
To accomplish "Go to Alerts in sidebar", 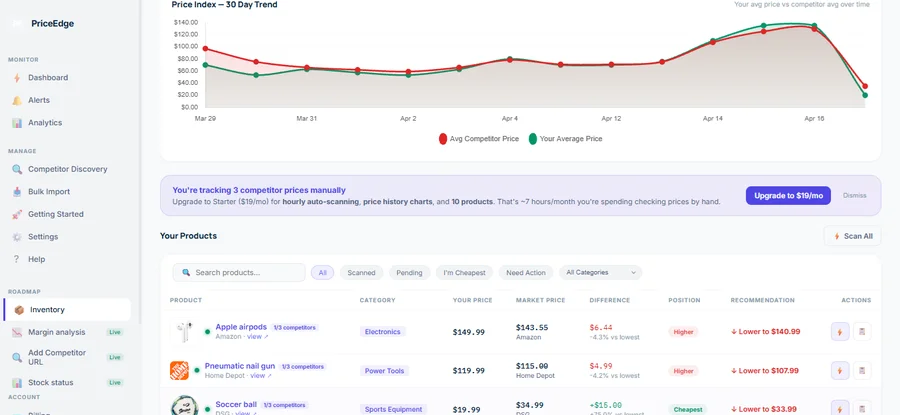I will (39, 100).
